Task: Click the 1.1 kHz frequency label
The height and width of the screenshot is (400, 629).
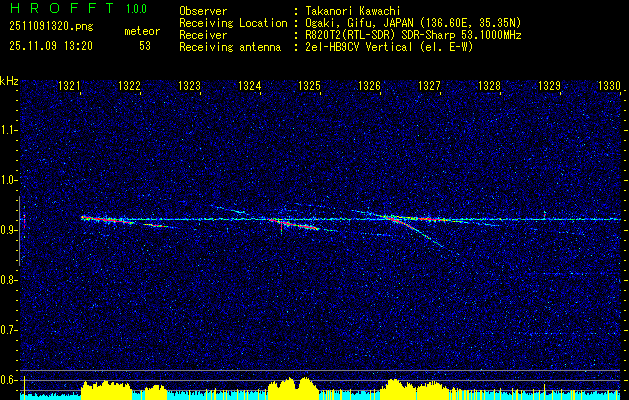Action: pyautogui.click(x=8, y=130)
